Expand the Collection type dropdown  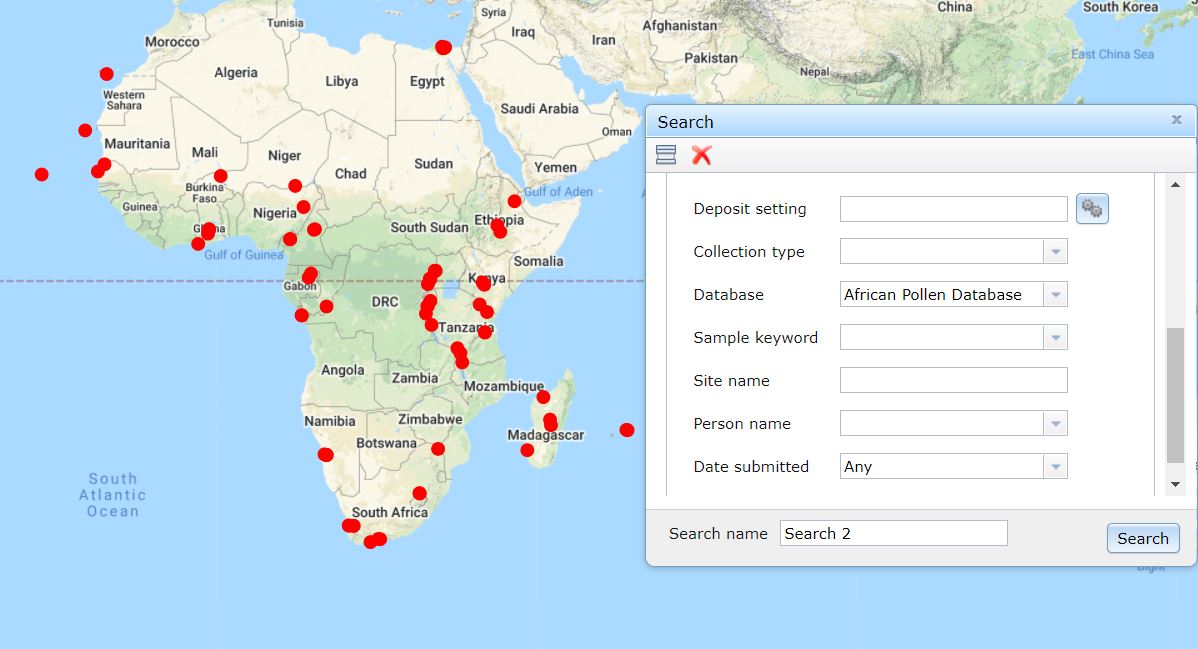pyautogui.click(x=1055, y=252)
